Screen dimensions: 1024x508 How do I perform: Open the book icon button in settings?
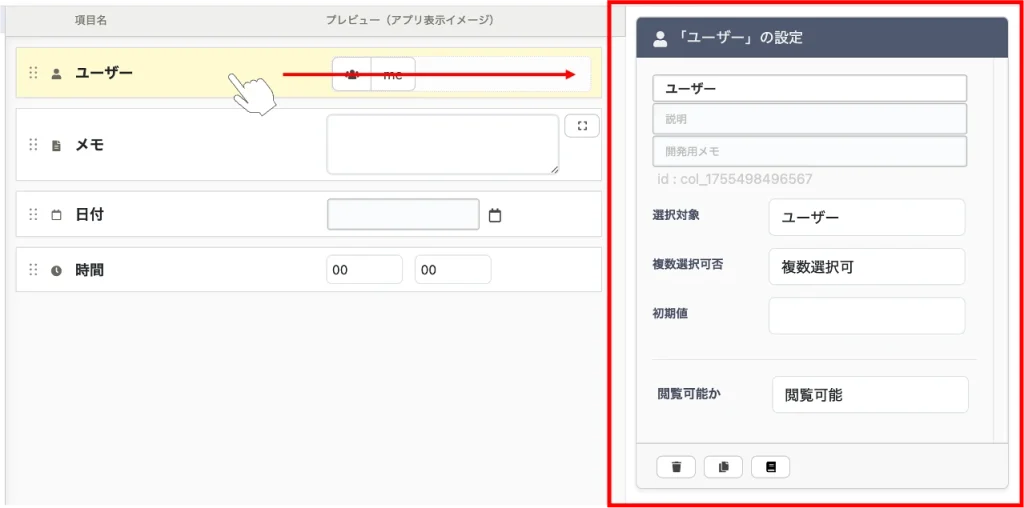pyautogui.click(x=771, y=466)
